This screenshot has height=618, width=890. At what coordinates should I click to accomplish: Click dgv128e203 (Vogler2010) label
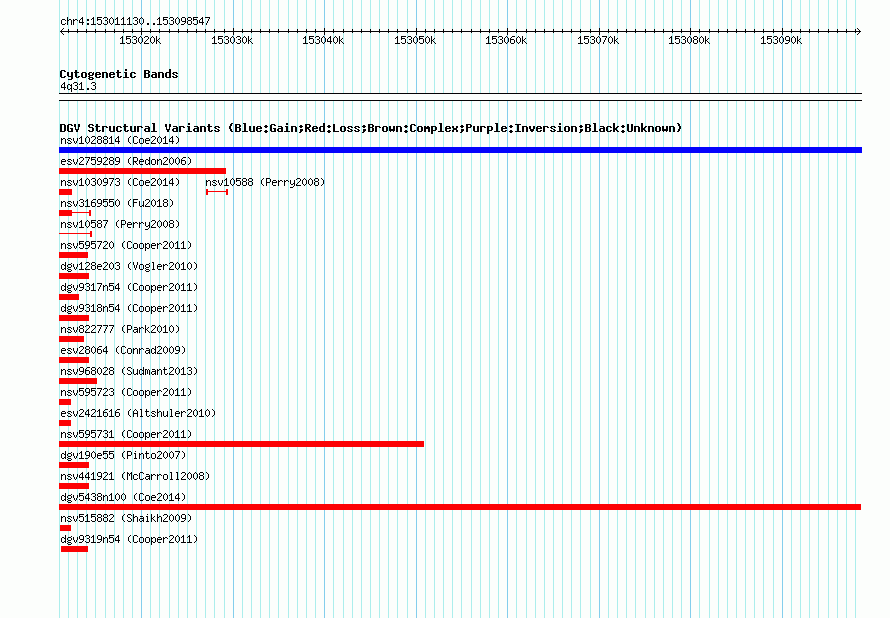point(129,266)
